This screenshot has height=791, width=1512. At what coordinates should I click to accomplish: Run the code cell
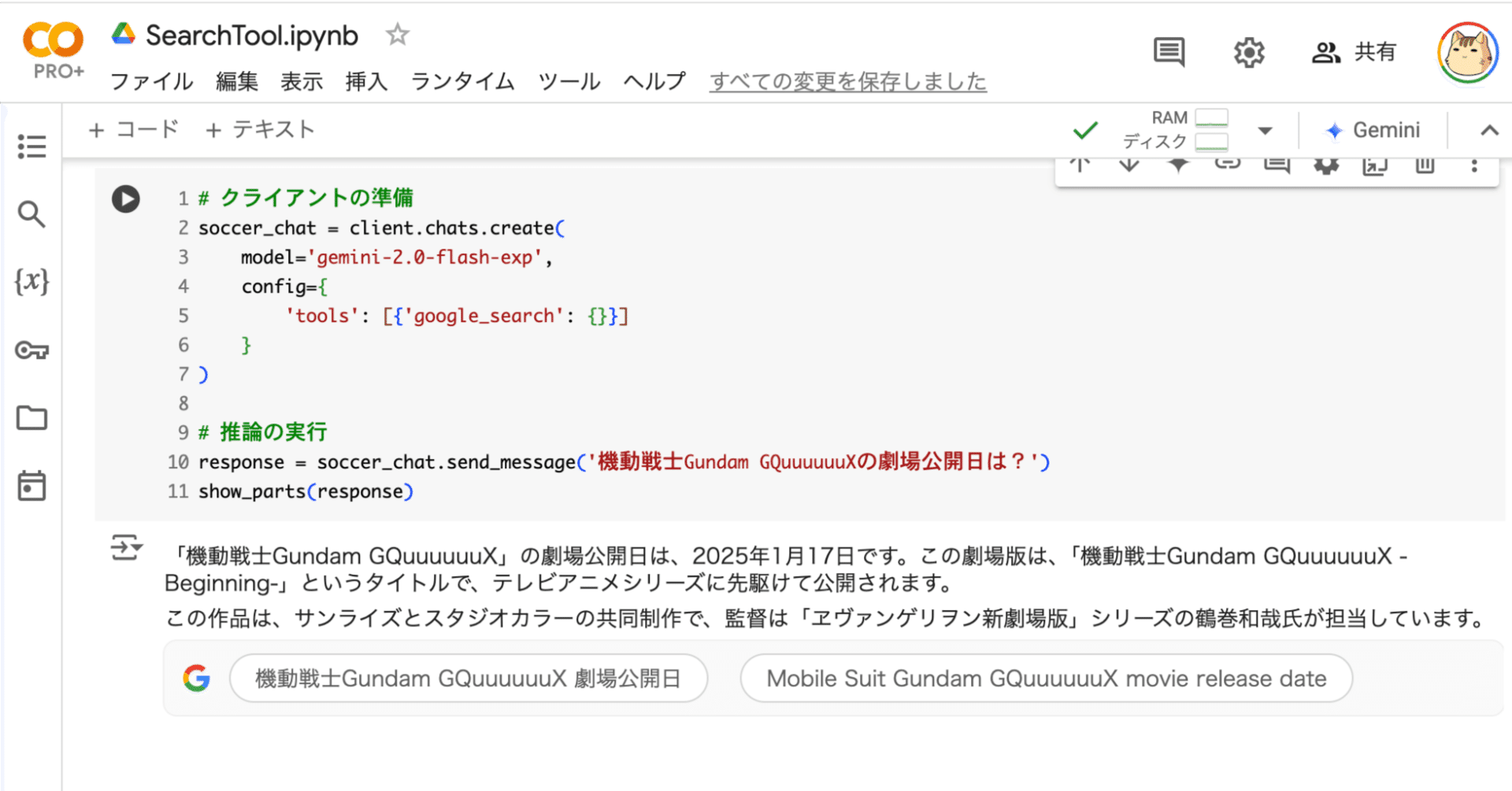tap(125, 199)
